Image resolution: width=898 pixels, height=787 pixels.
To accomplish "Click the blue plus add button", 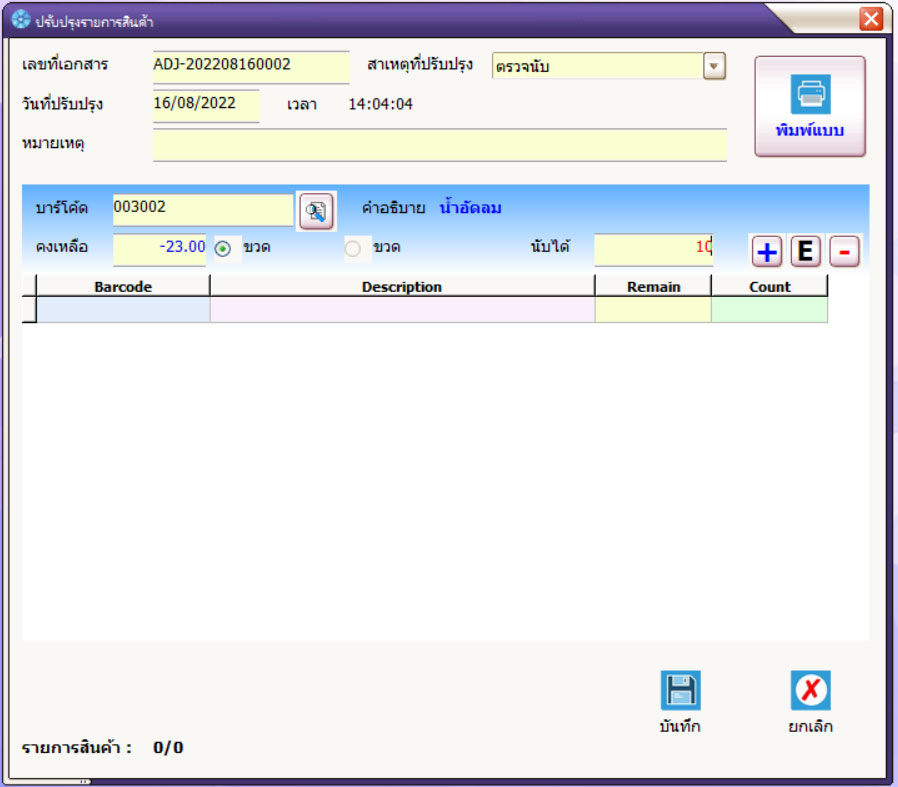I will pyautogui.click(x=767, y=252).
